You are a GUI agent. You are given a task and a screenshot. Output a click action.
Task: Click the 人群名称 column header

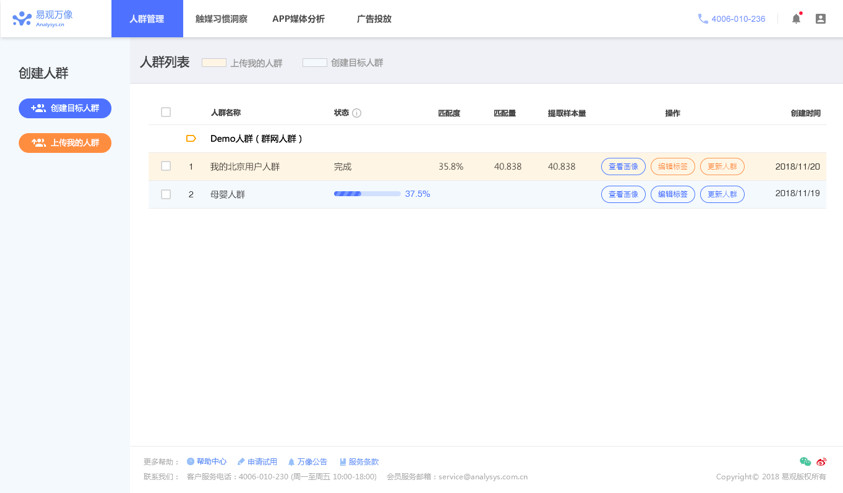coord(226,112)
